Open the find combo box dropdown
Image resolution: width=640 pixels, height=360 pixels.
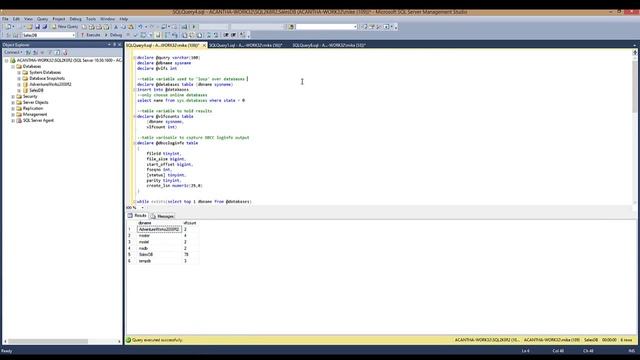[x=355, y=27]
